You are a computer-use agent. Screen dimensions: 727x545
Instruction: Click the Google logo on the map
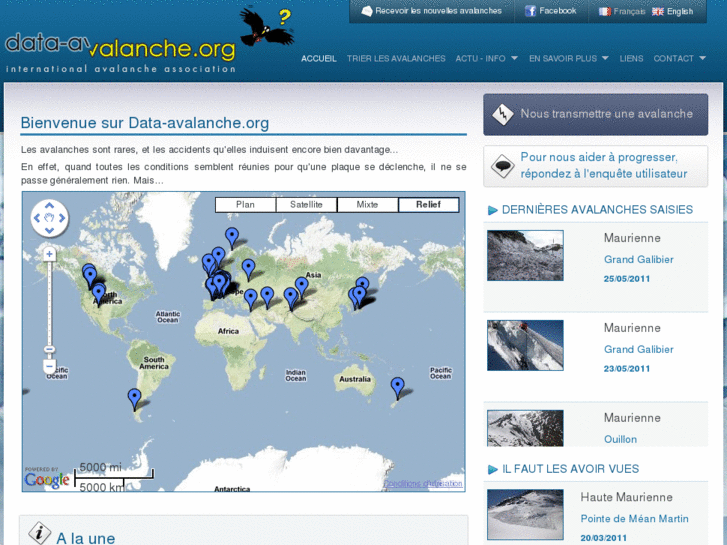click(47, 480)
